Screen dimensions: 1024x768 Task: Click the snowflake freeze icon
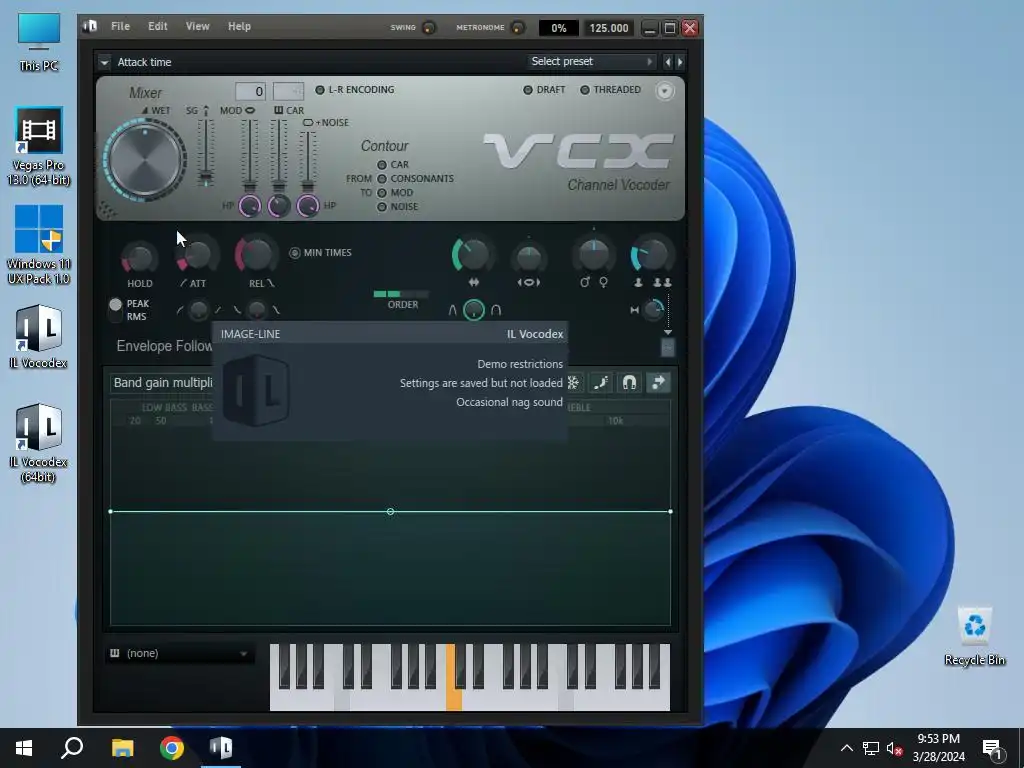[573, 383]
